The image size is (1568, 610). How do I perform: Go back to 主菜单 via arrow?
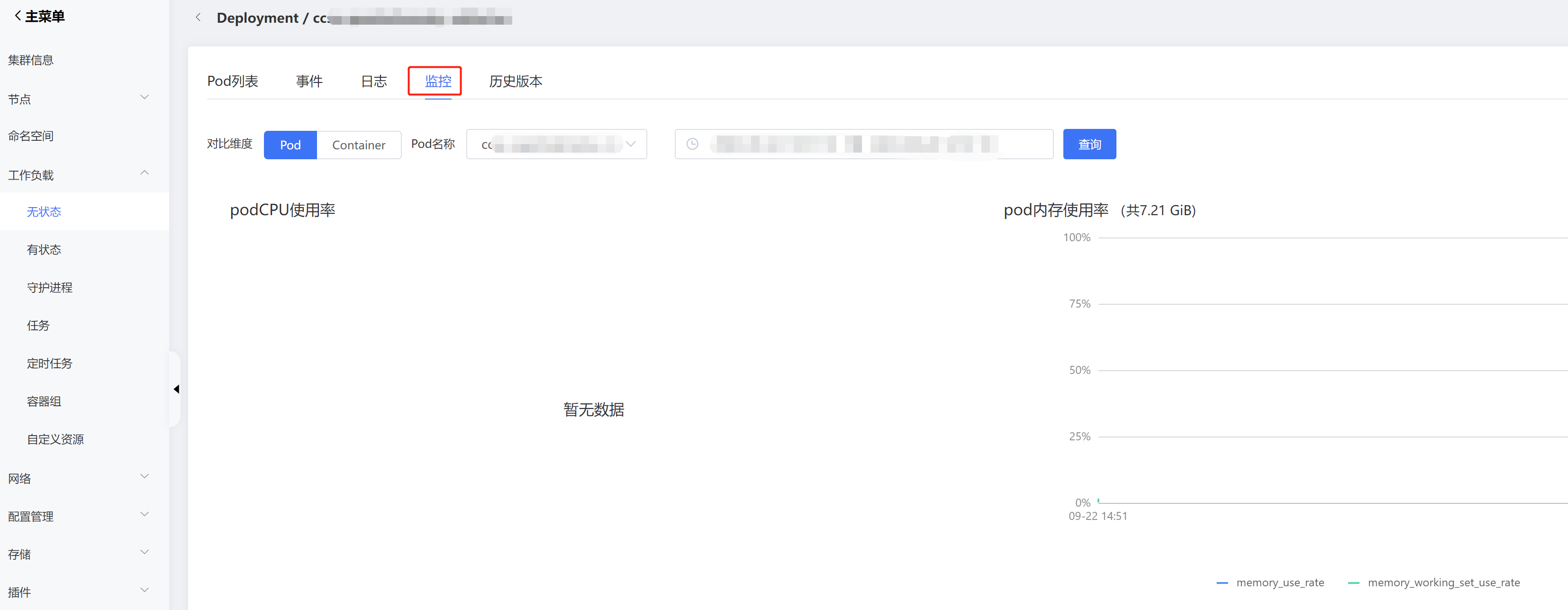[18, 16]
